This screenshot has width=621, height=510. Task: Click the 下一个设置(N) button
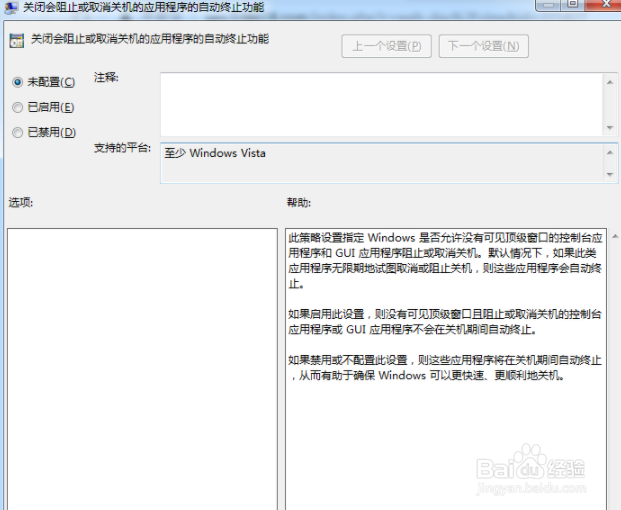click(484, 46)
